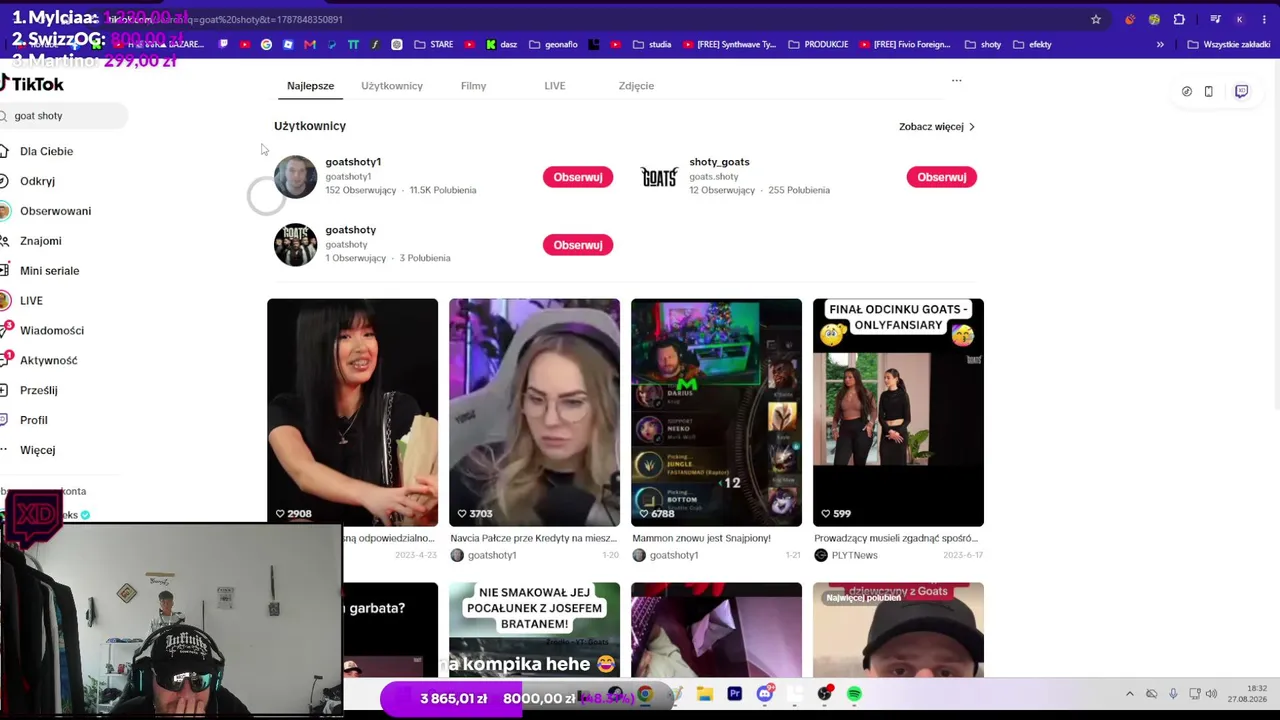
Task: Play the Darius video with 6788 likes
Action: coord(716,412)
